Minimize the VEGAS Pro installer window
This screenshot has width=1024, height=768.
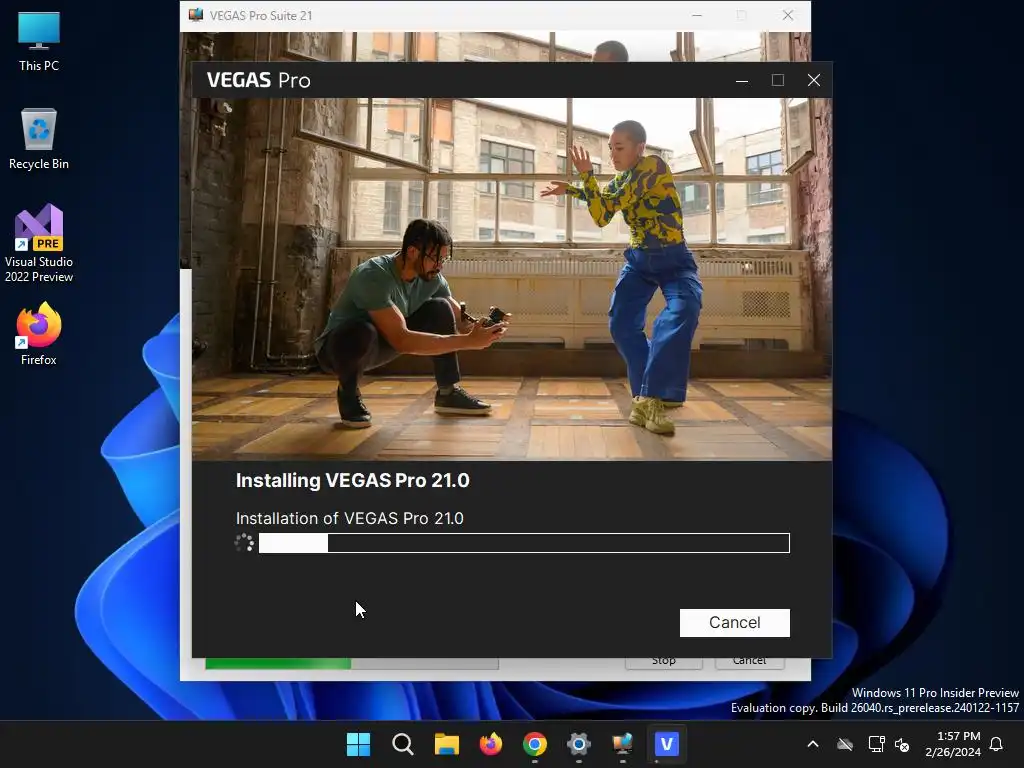pyautogui.click(x=742, y=80)
